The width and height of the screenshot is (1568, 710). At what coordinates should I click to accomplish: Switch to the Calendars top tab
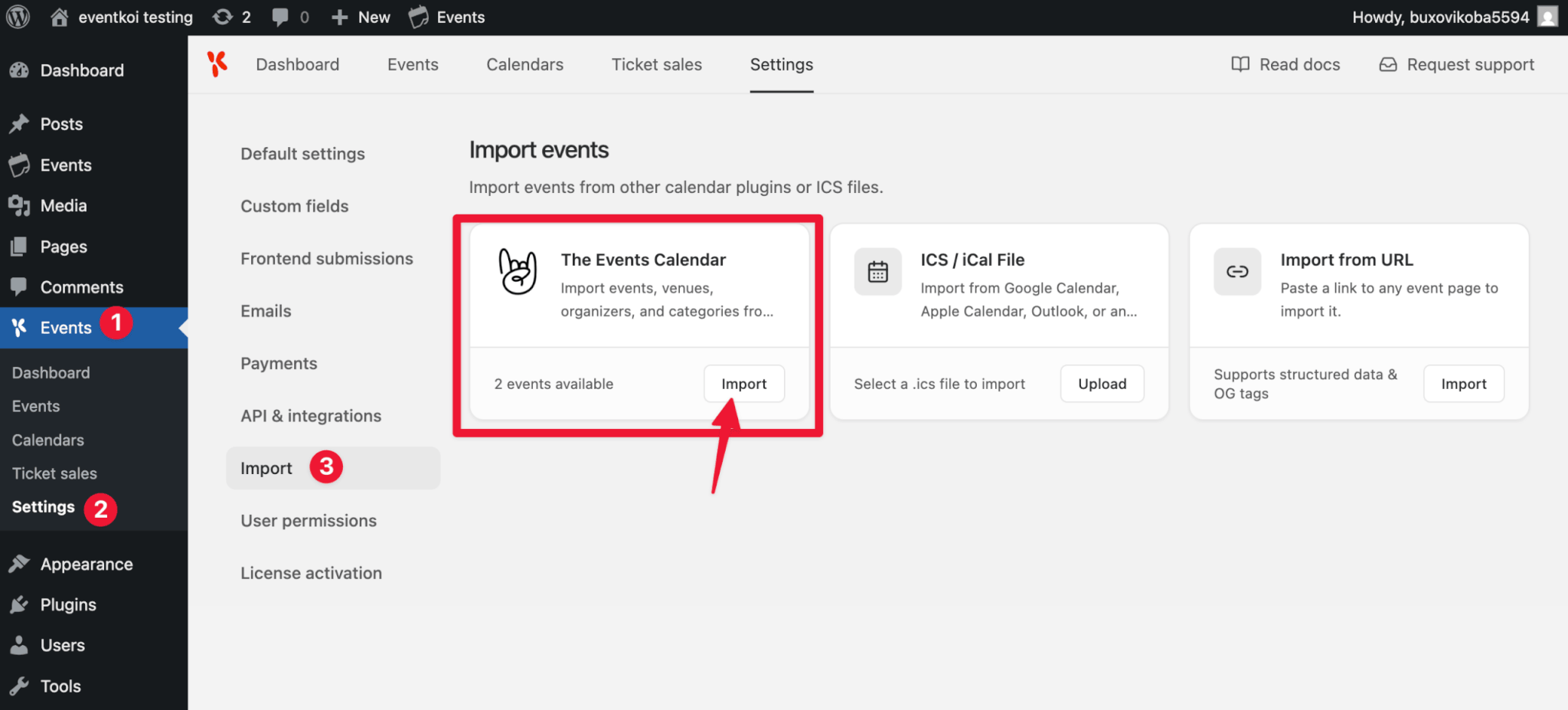click(525, 64)
